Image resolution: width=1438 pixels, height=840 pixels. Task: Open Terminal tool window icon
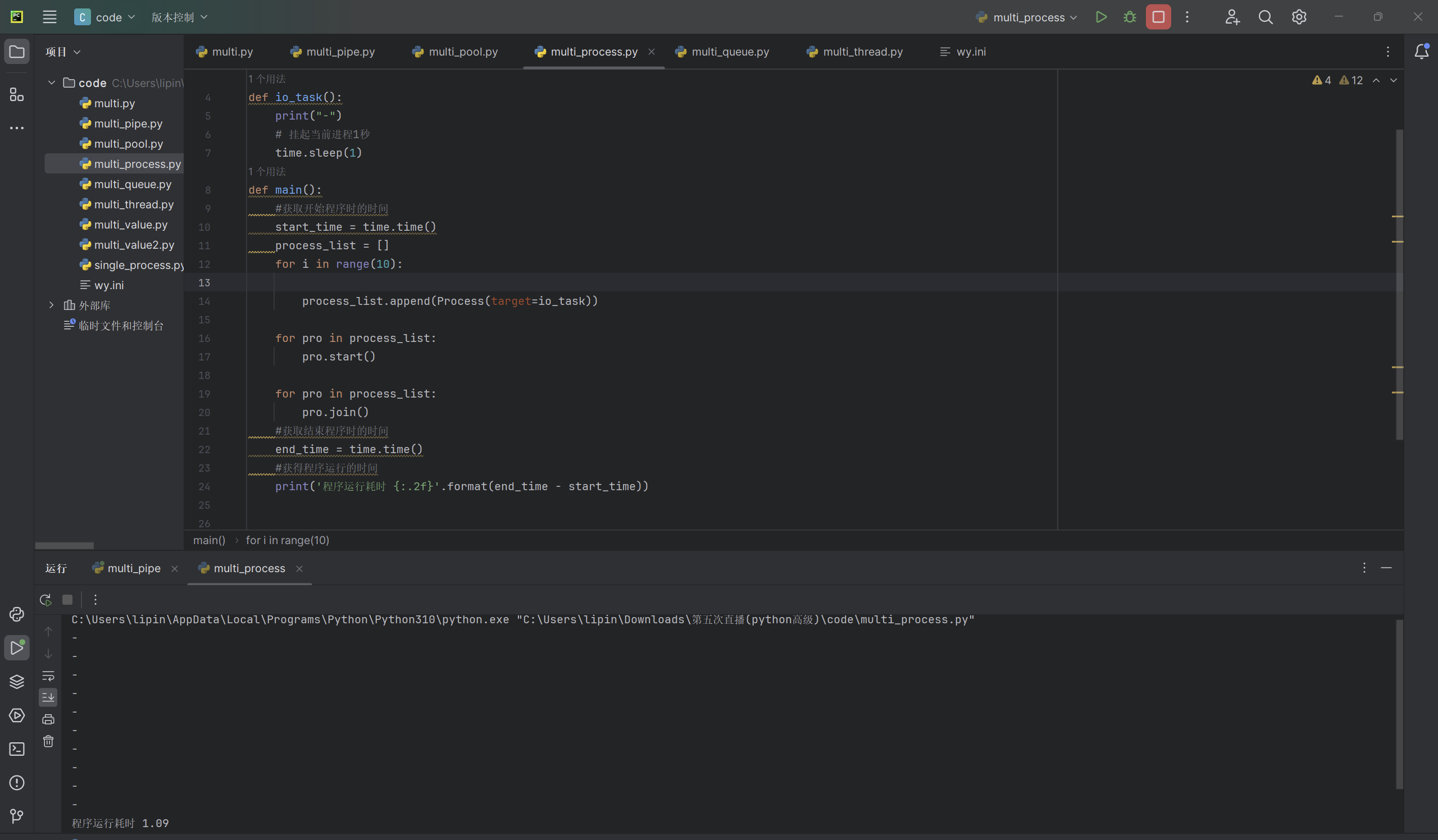[16, 749]
